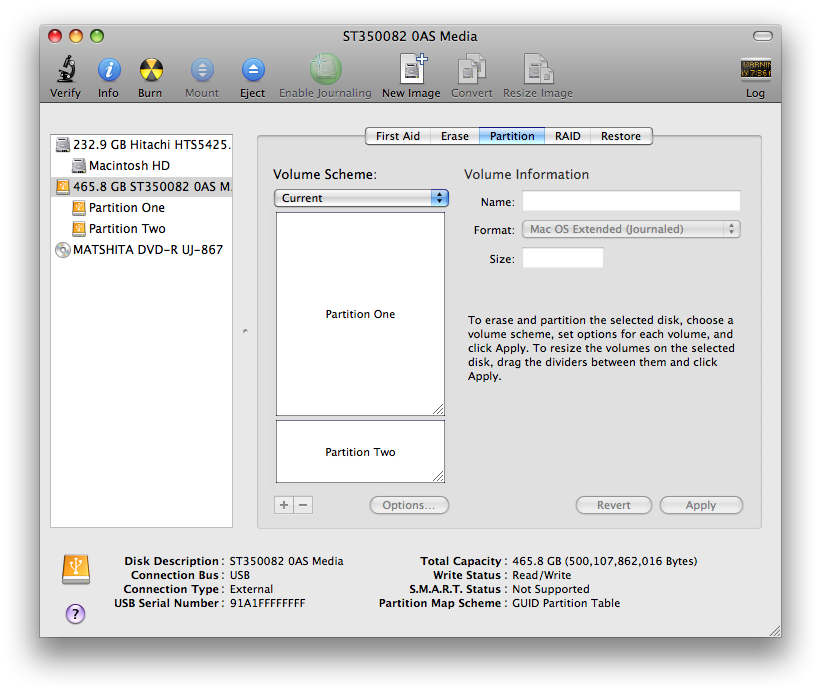Click the purple Help question mark
Viewport: 821px width, 692px height.
(76, 614)
